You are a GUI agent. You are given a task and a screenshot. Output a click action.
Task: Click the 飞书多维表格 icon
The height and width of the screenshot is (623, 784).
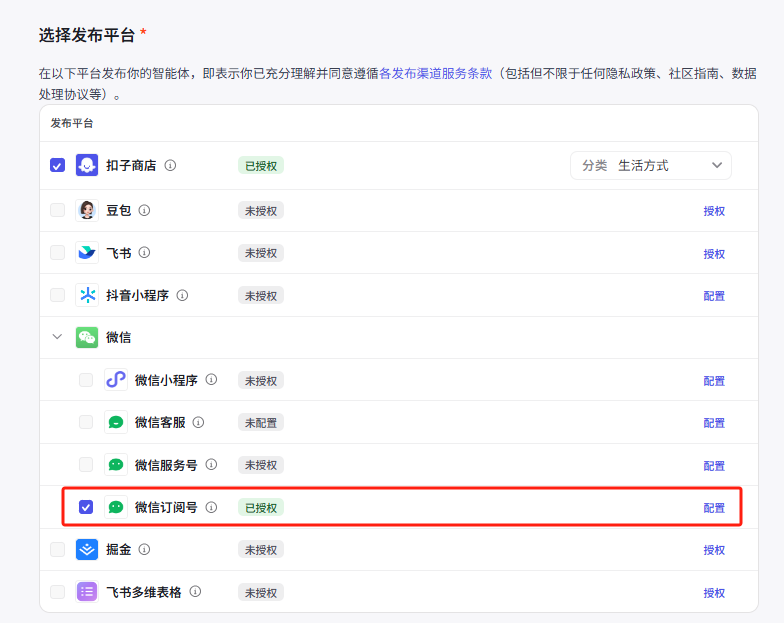87,592
